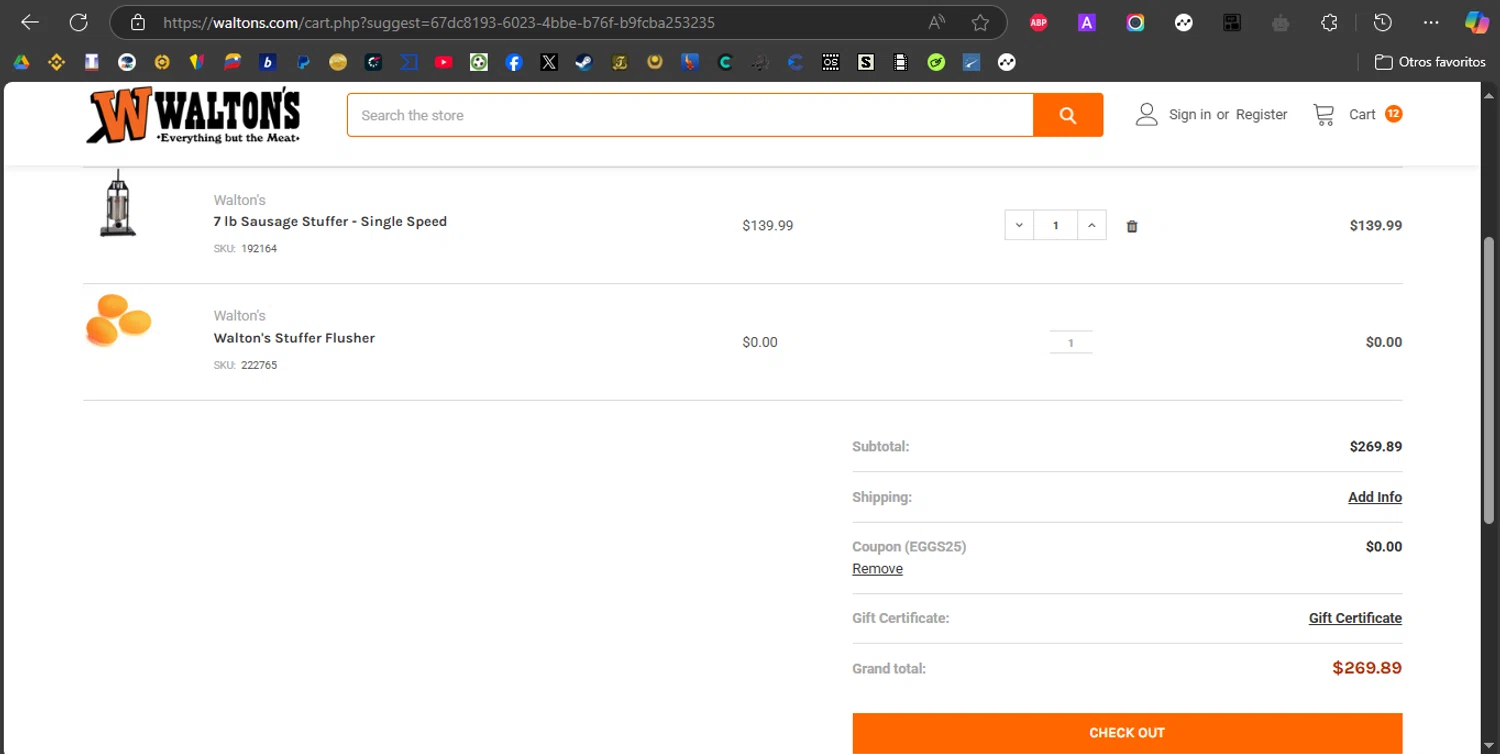Open the shopping cart icon in header
This screenshot has height=754, width=1500.
(1324, 115)
